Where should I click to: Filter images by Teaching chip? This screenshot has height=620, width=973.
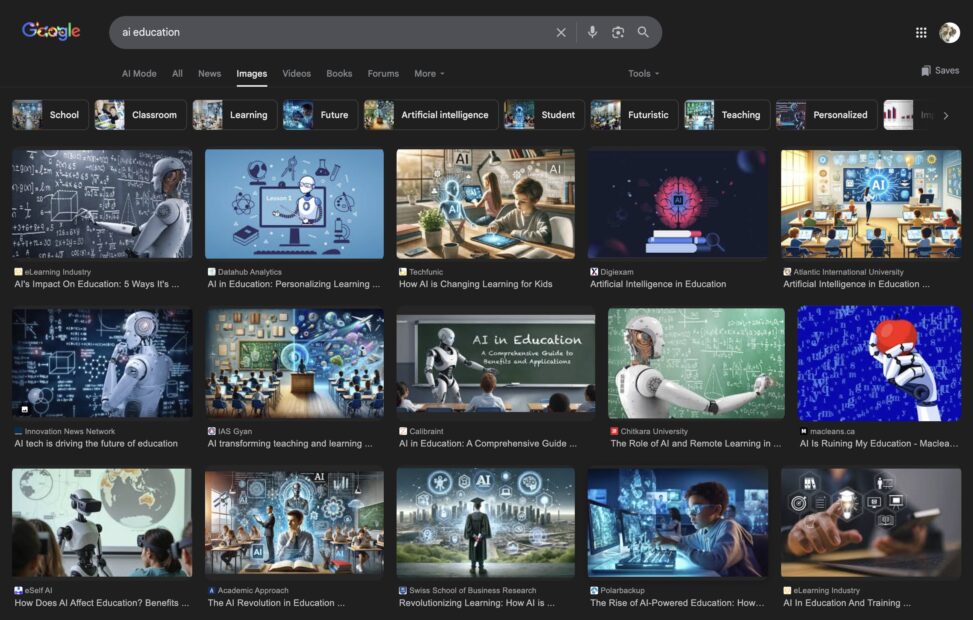[727, 115]
